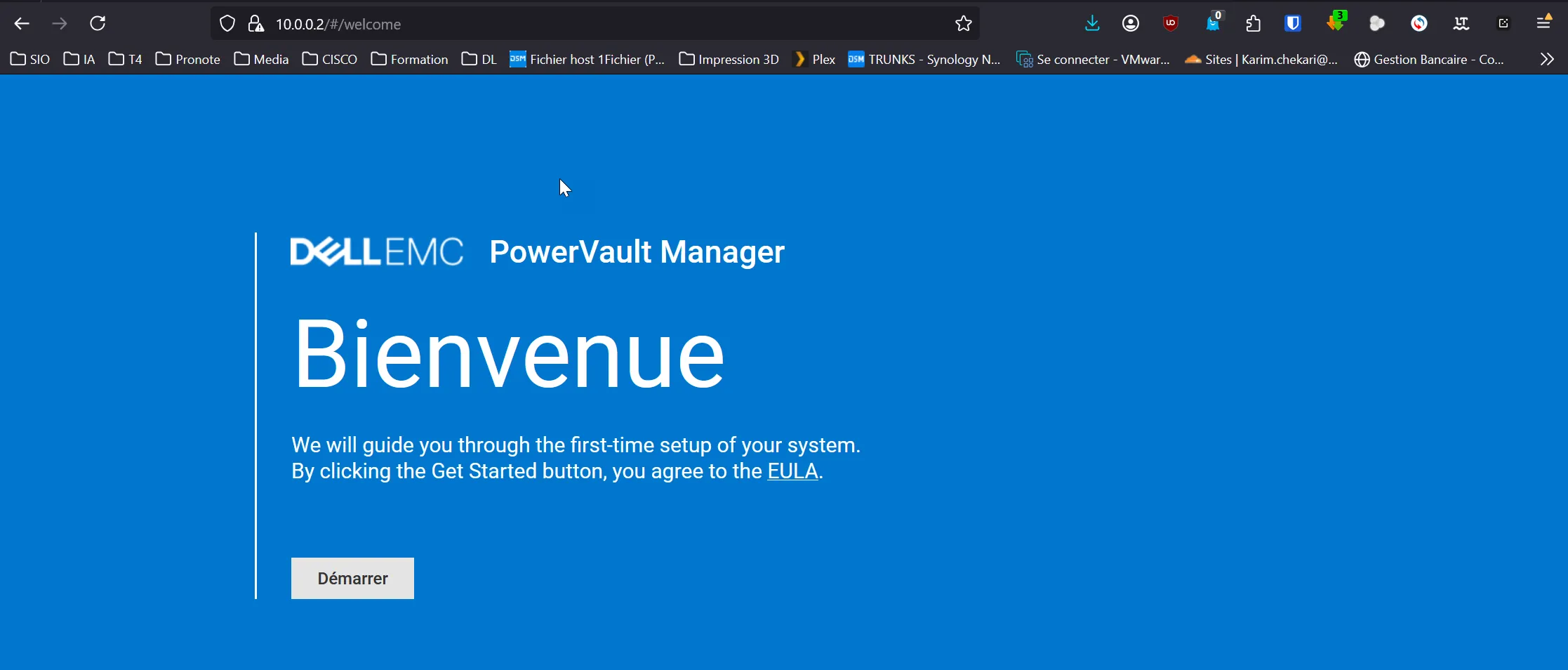Image resolution: width=1568 pixels, height=670 pixels.
Task: Open the Extensions puzzle-piece menu
Action: click(x=1253, y=24)
